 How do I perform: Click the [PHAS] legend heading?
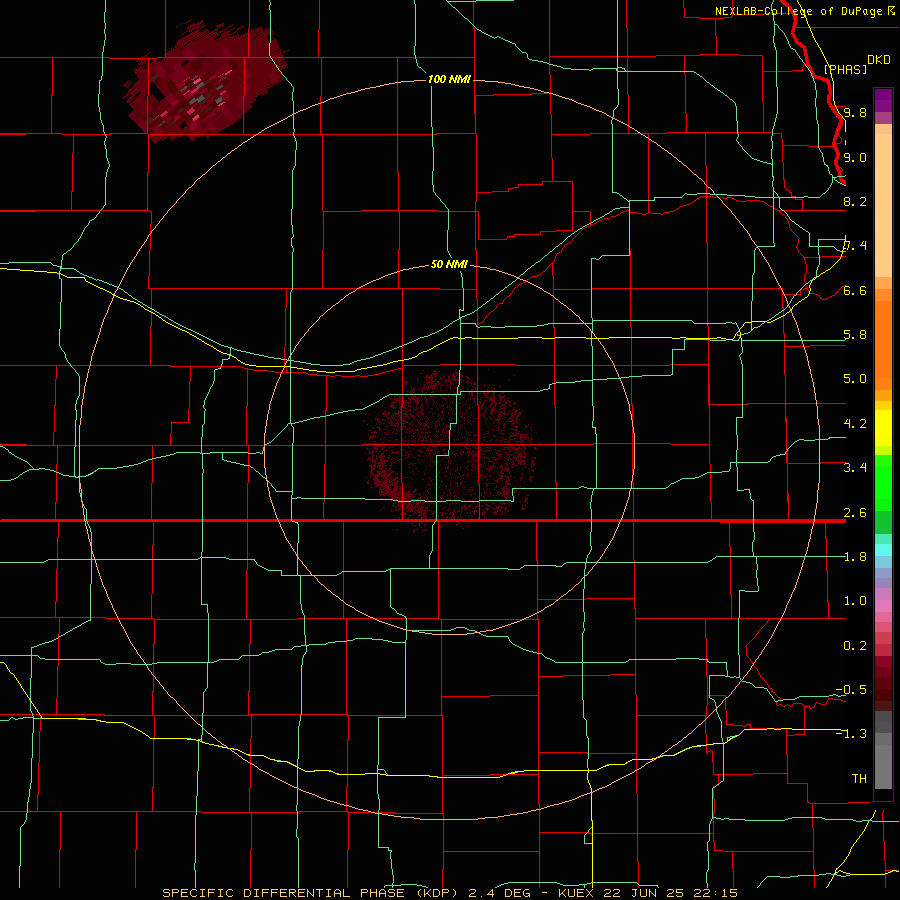tap(845, 69)
